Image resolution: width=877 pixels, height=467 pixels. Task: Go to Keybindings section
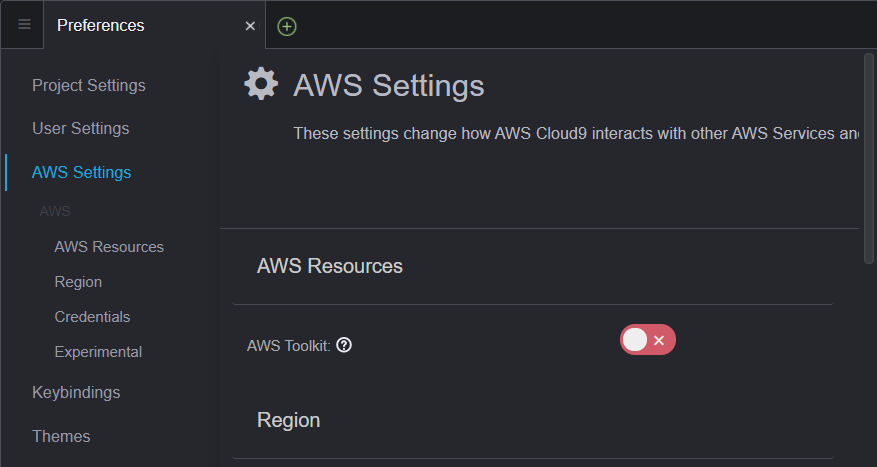pyautogui.click(x=76, y=393)
